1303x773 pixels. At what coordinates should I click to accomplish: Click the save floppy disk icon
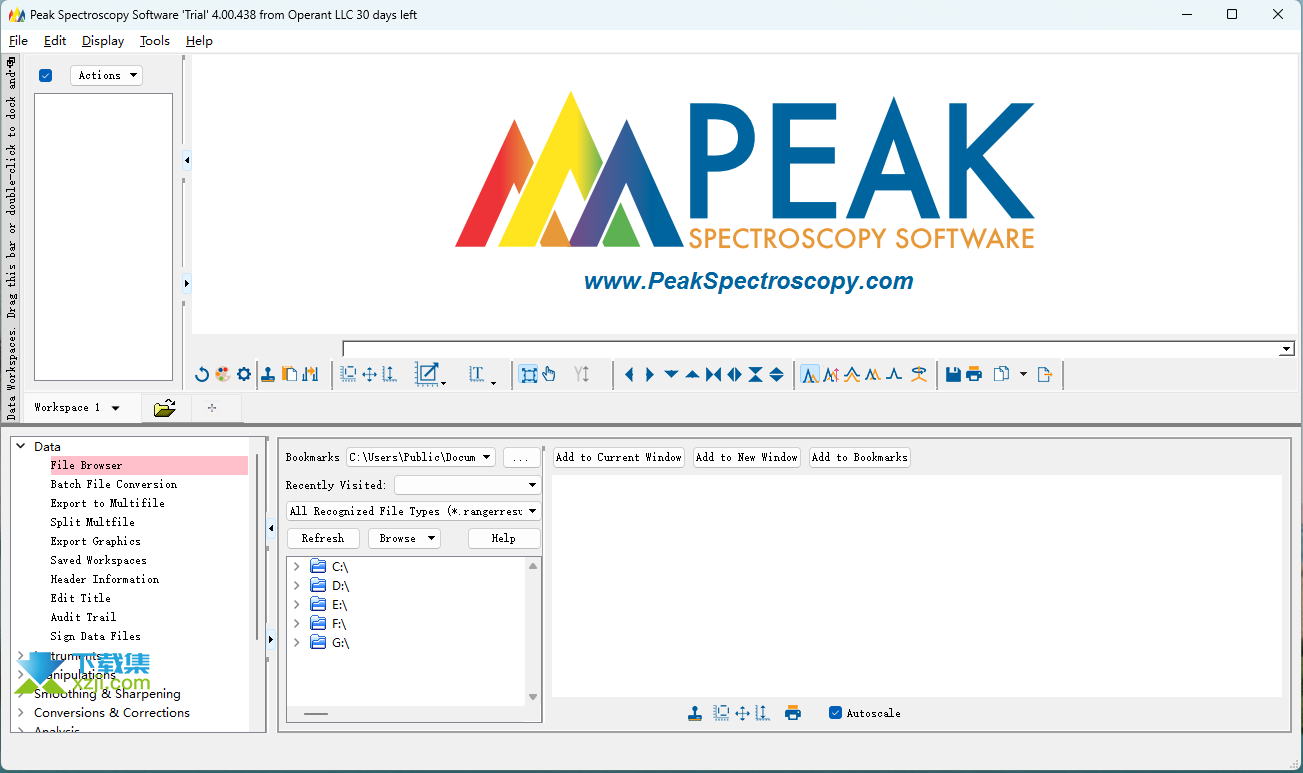coord(953,374)
